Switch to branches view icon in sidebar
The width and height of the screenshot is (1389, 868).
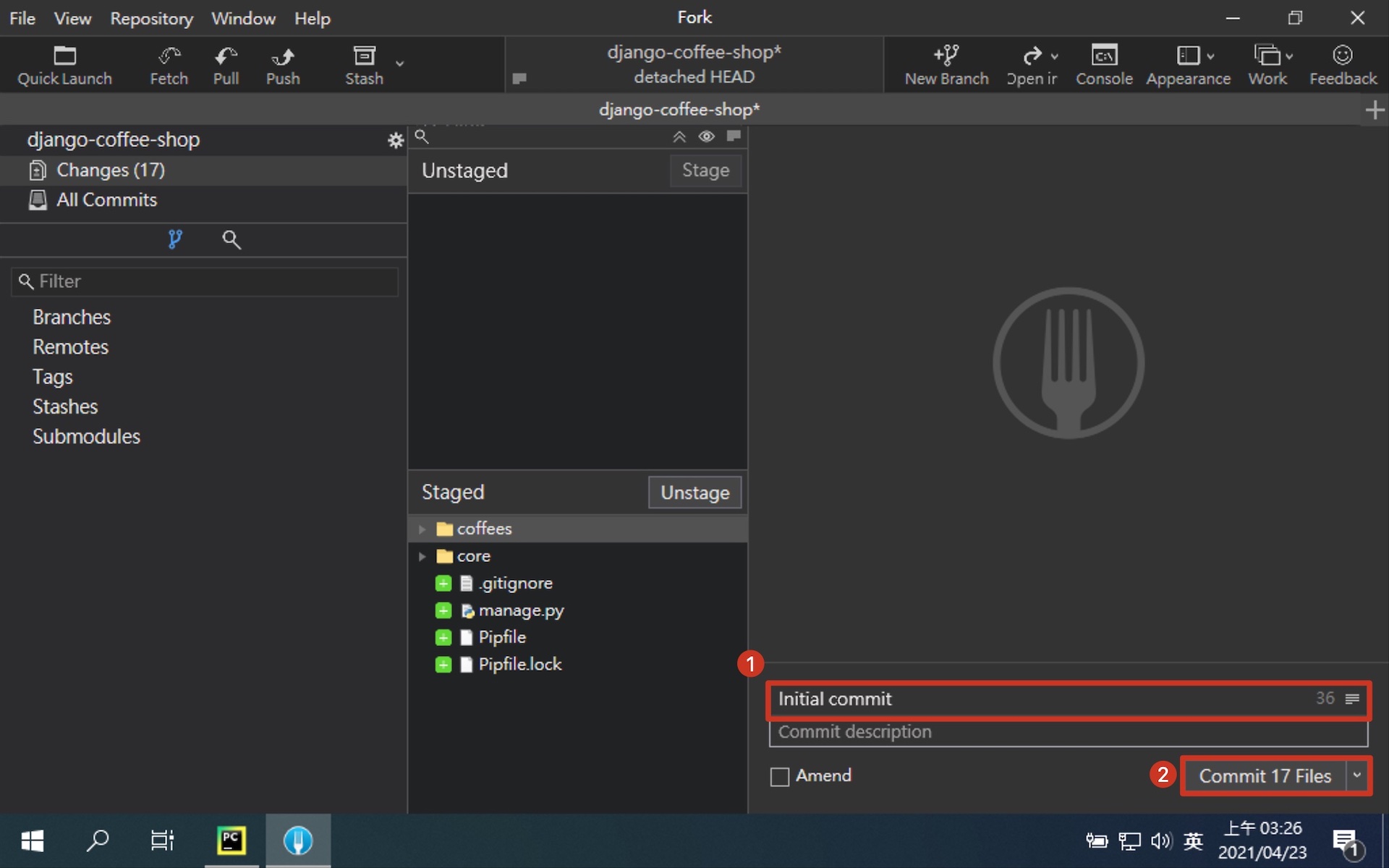click(x=174, y=239)
